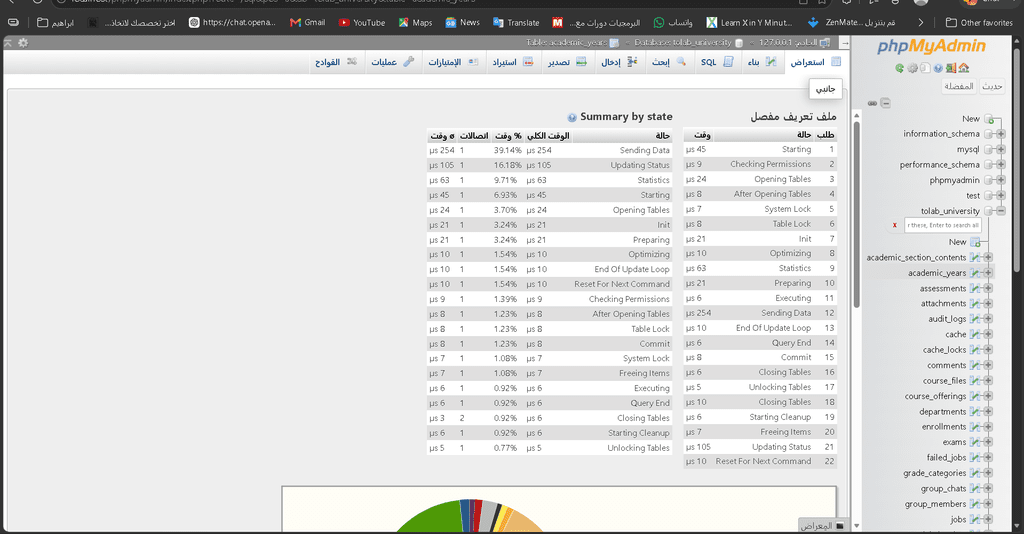The image size is (1024, 534).
Task: Open phpMyAdmin home via house icon
Action: tap(964, 68)
